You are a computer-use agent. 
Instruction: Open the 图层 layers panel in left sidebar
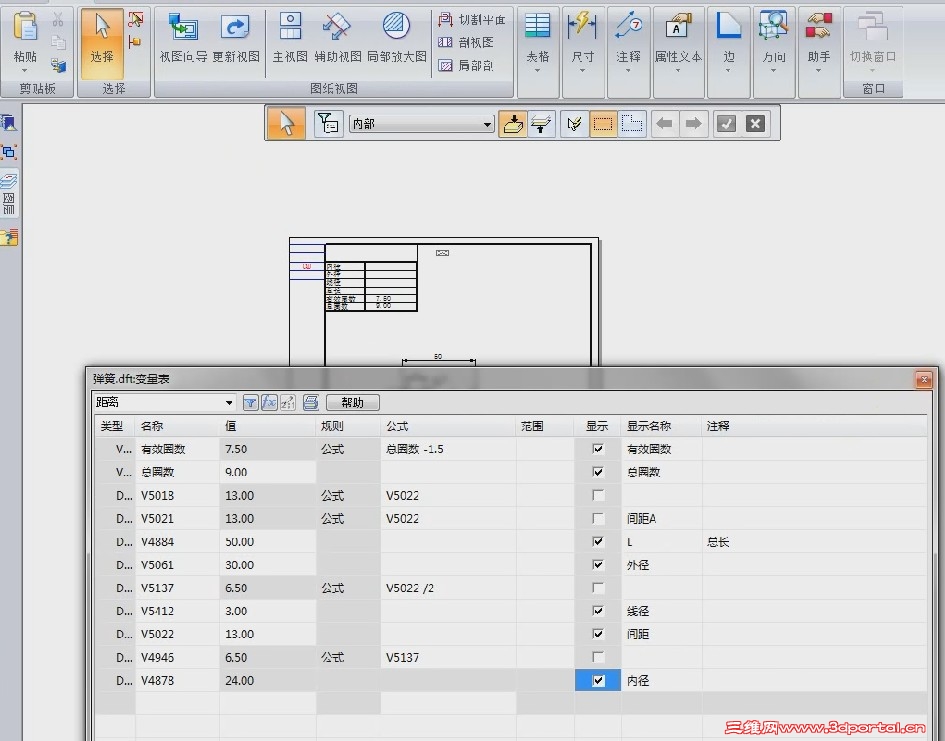9,193
